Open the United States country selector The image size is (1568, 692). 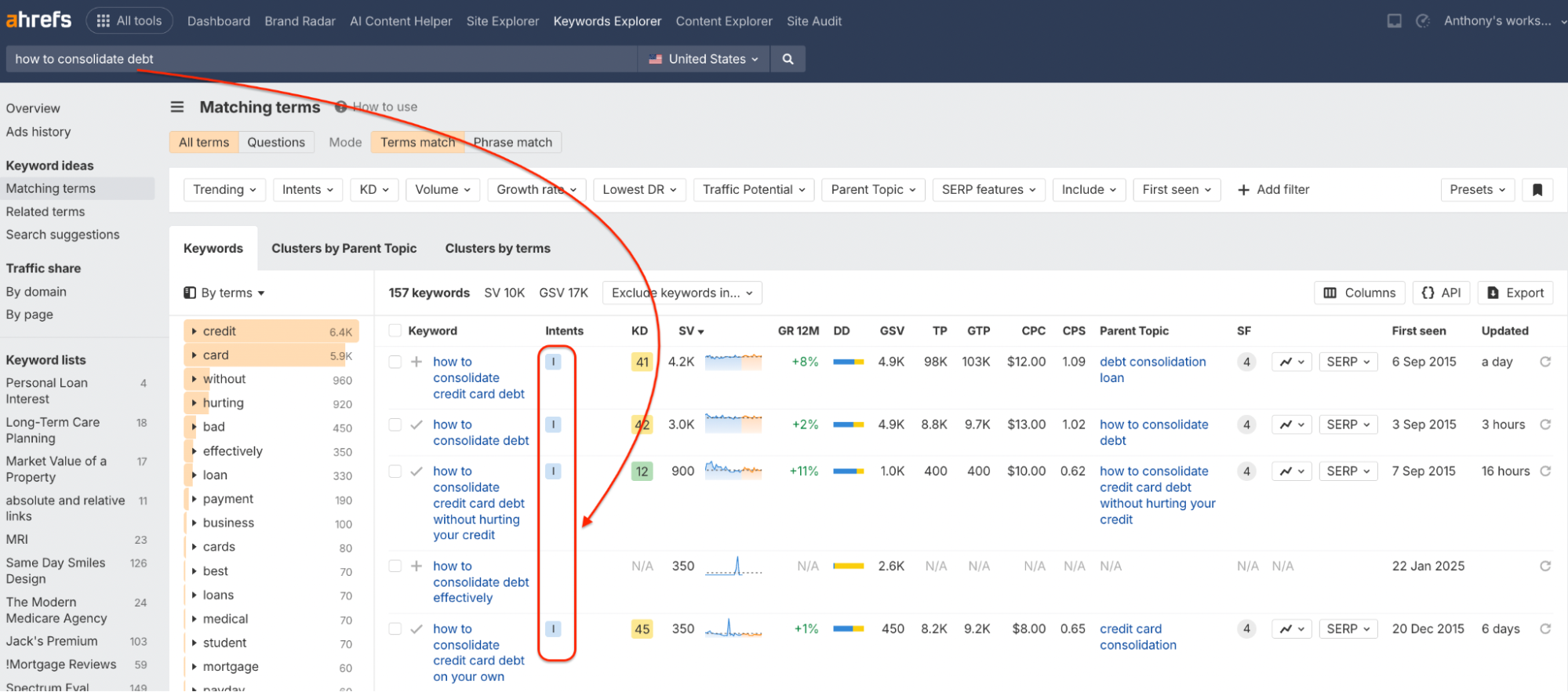(704, 59)
